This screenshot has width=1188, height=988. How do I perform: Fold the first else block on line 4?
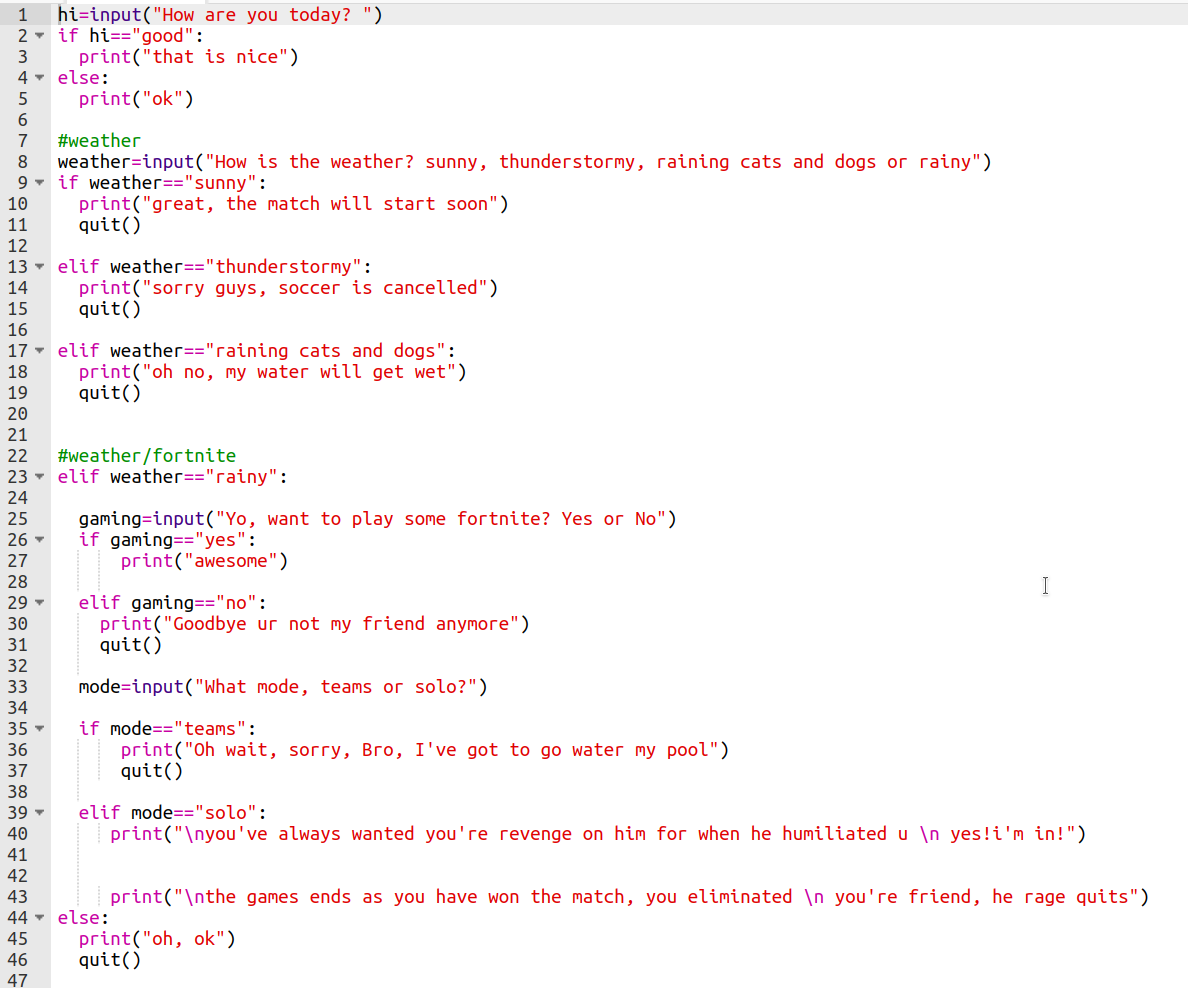coord(39,78)
